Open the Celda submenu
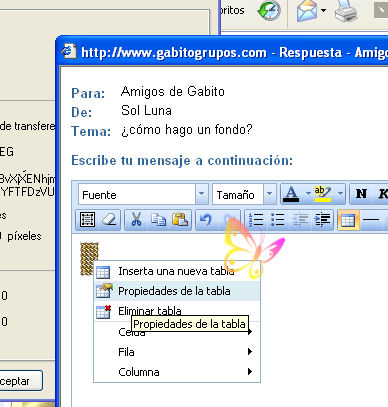The image size is (388, 407). 177,332
